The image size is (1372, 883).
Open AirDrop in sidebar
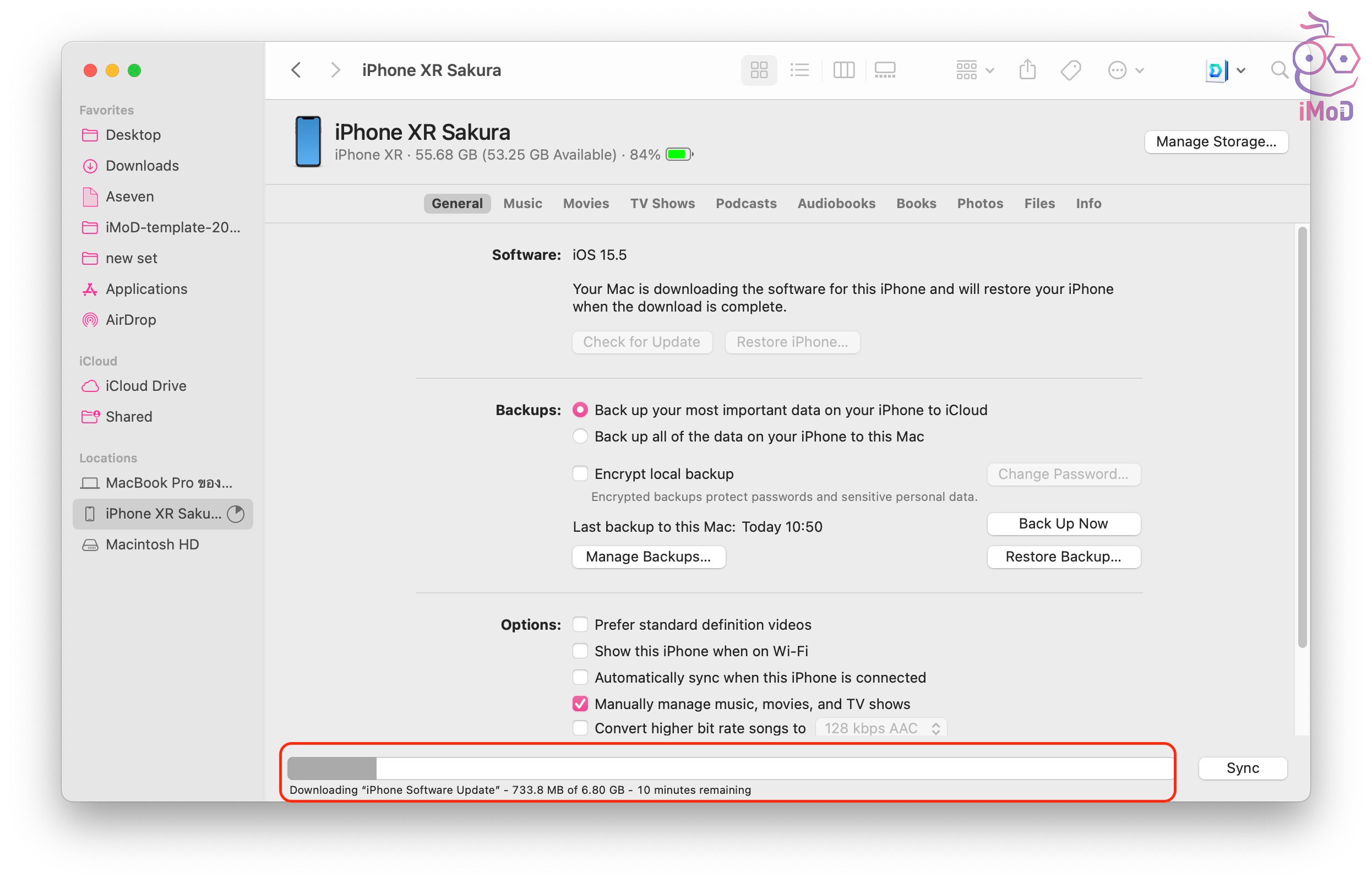tap(130, 319)
